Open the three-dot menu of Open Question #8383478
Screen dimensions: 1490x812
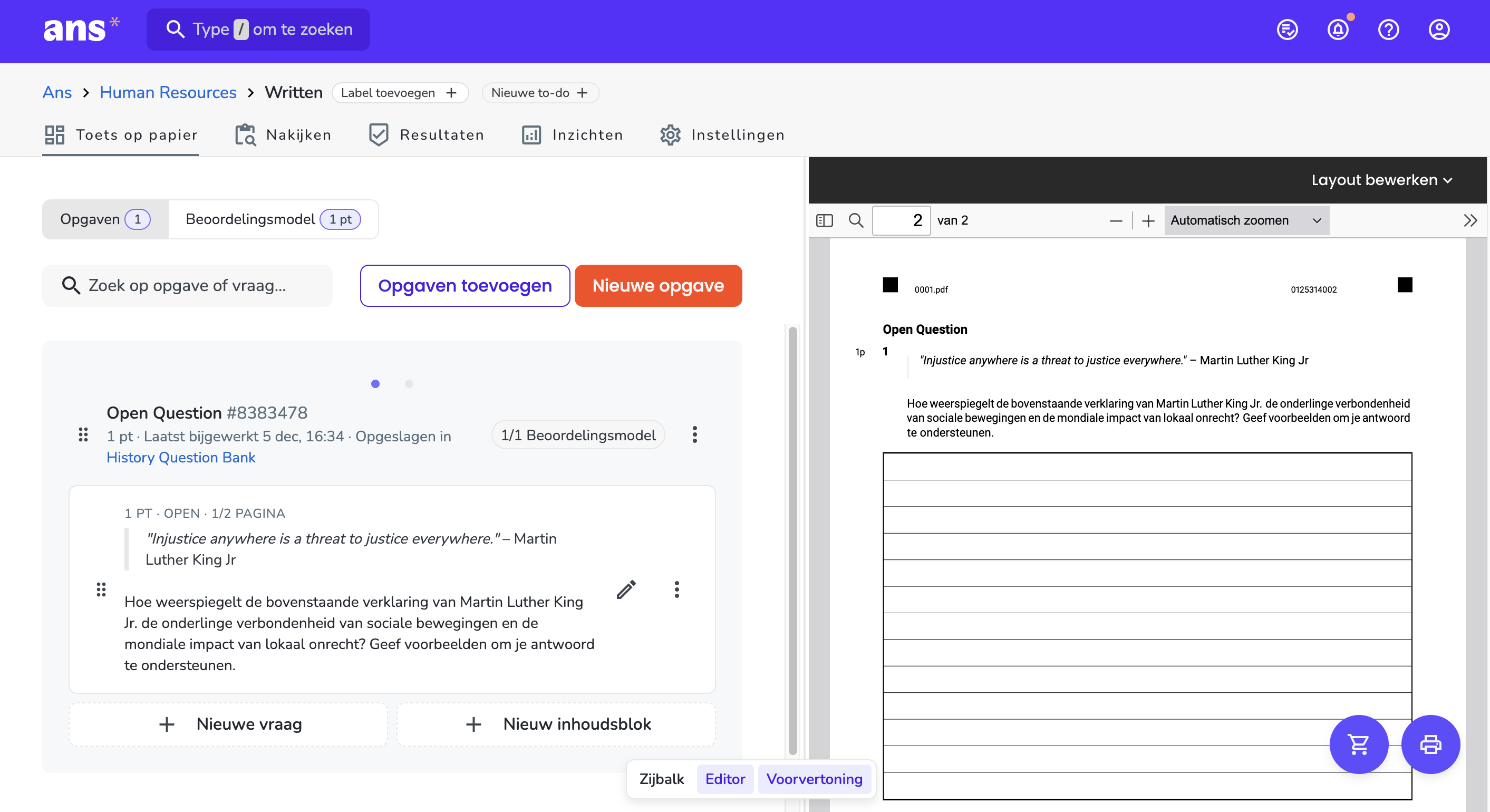[x=695, y=434]
